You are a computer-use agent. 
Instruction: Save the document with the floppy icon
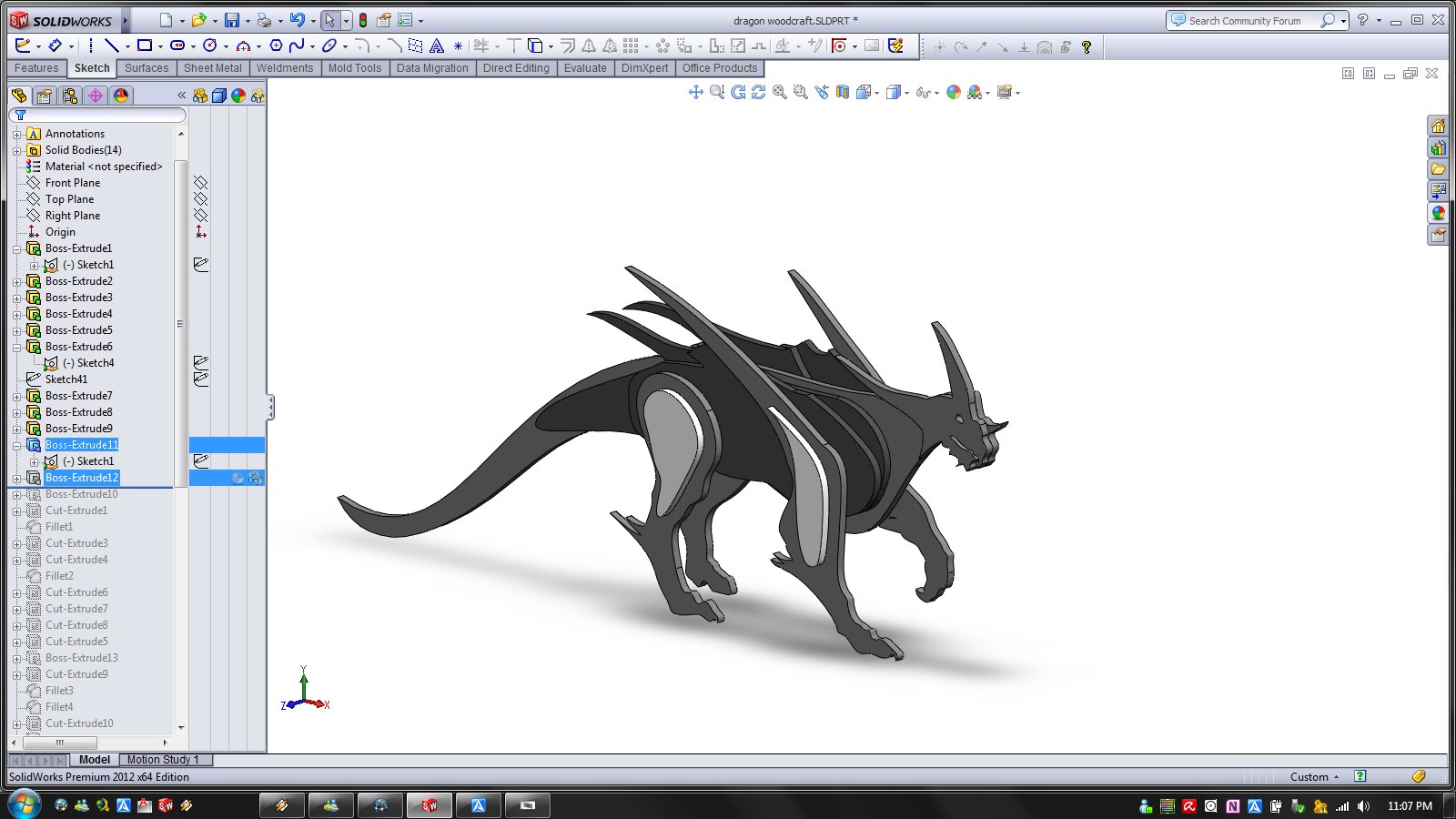coord(232,20)
